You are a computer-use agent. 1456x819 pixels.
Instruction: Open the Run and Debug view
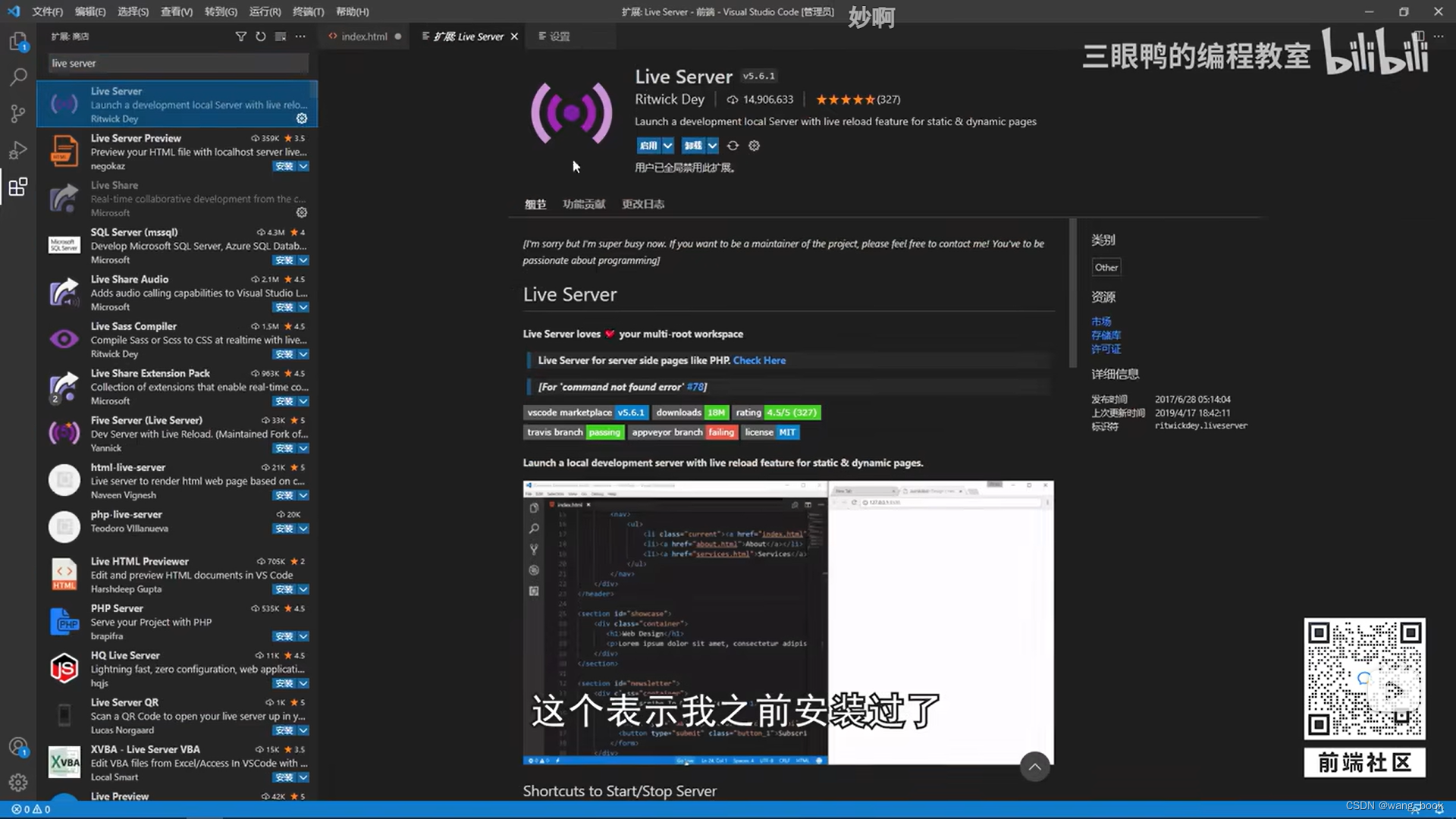point(18,150)
